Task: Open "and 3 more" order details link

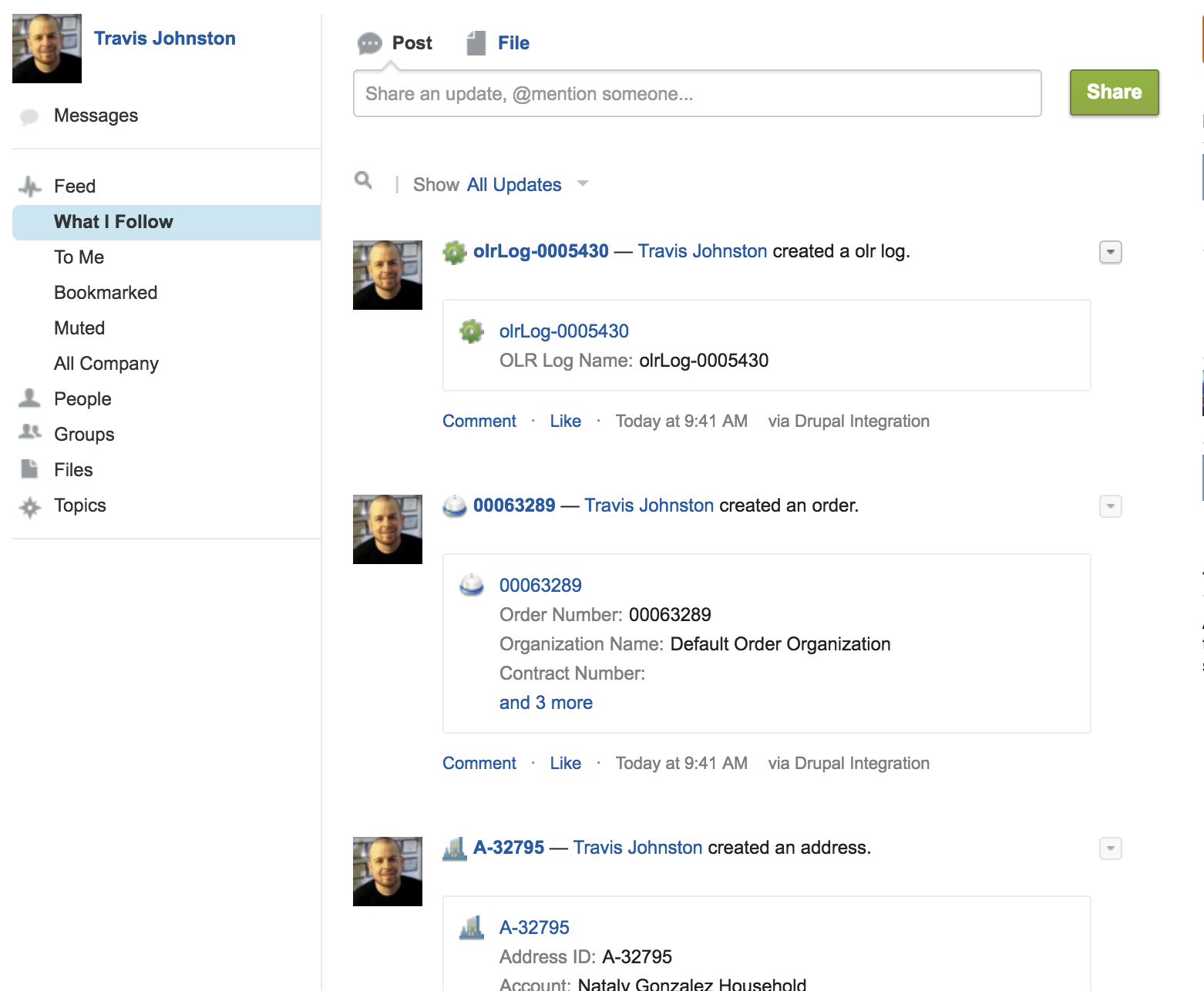Action: click(546, 702)
